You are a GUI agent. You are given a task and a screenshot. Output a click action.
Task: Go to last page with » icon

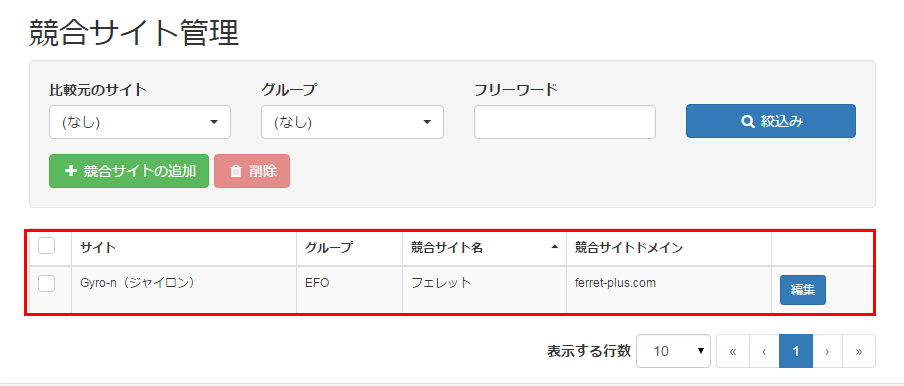859,351
